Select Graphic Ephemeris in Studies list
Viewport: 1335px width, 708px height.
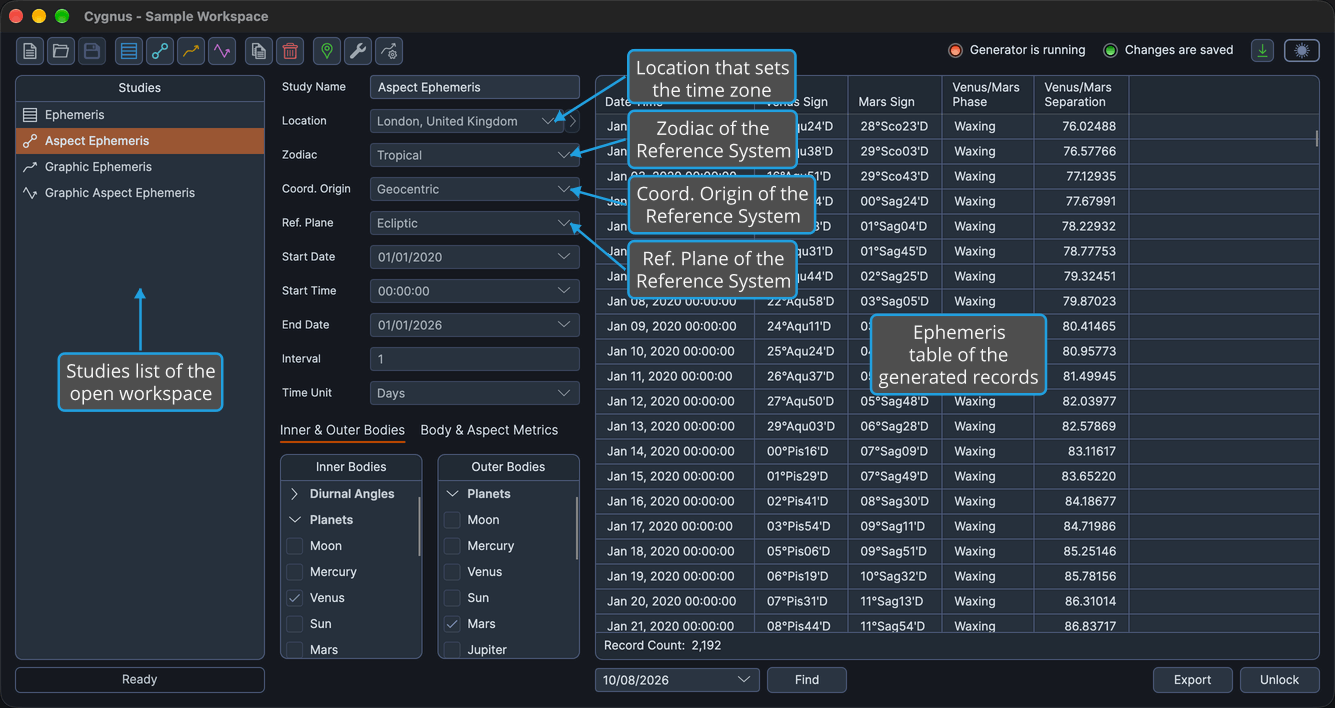point(140,167)
